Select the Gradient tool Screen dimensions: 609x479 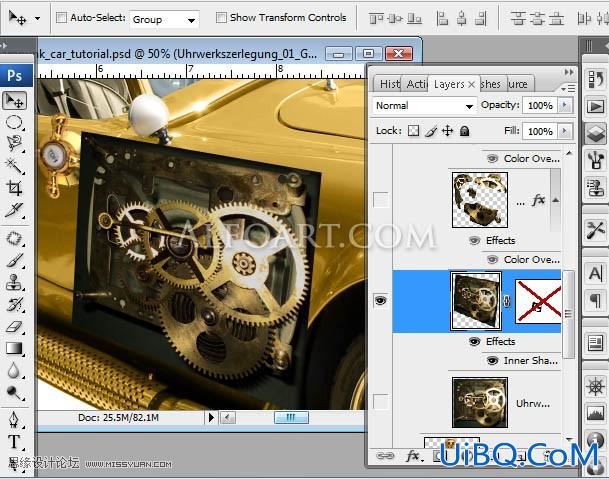click(x=14, y=348)
